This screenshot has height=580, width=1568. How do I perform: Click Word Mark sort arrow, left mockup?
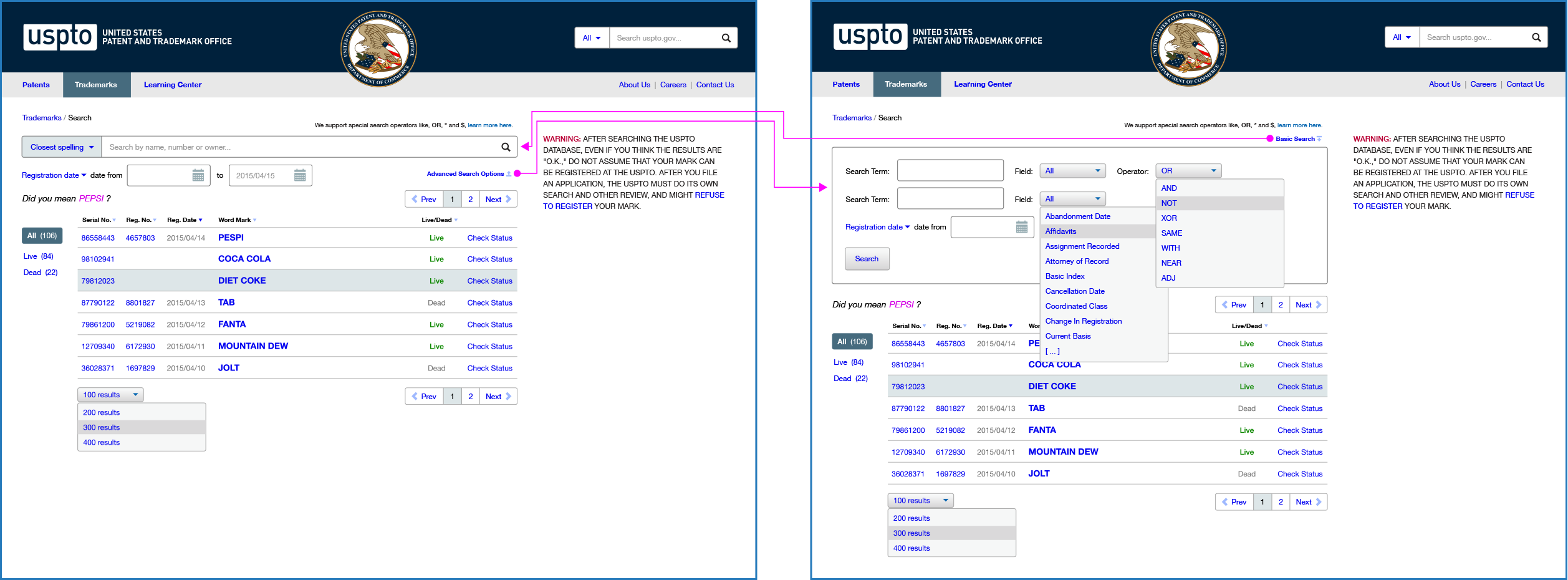(x=254, y=220)
